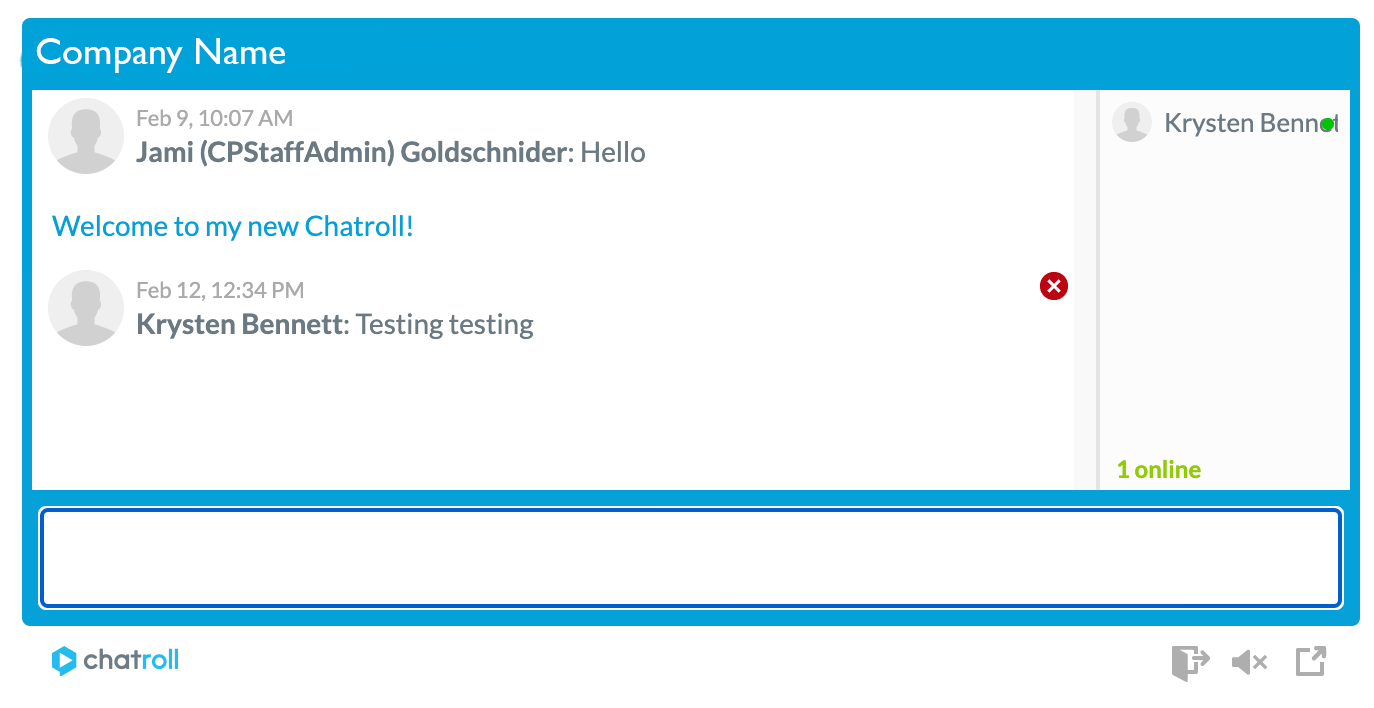Click the sign out door icon
The image size is (1374, 708).
[x=1190, y=662]
